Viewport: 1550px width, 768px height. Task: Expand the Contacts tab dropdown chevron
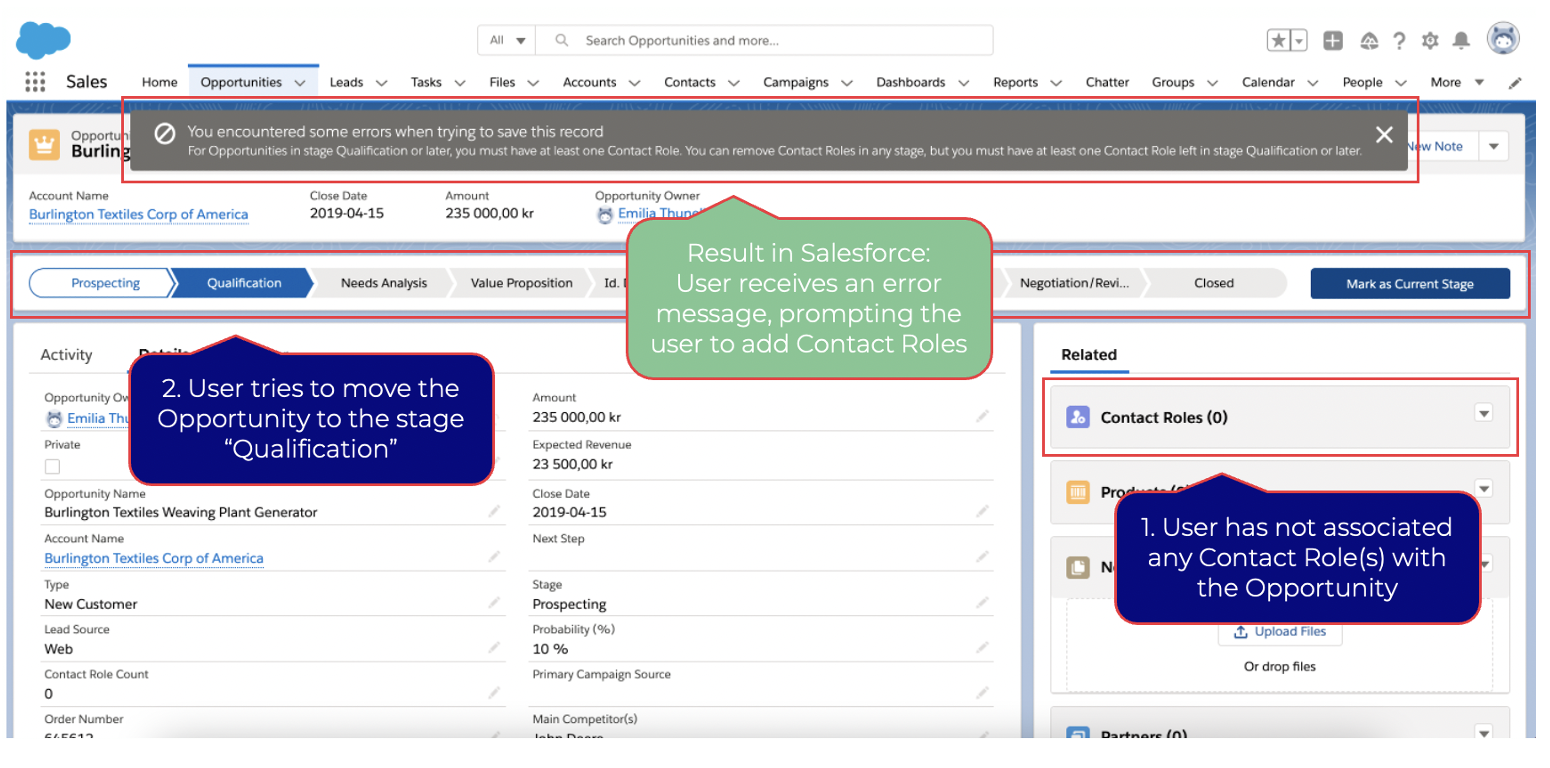pos(734,83)
